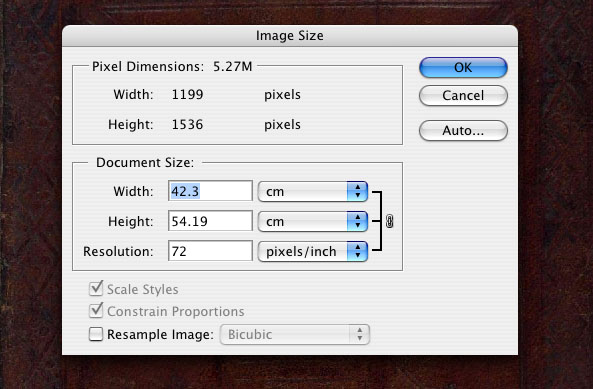The height and width of the screenshot is (389, 593).
Task: Click the chain link constrain icon
Action: [x=390, y=221]
